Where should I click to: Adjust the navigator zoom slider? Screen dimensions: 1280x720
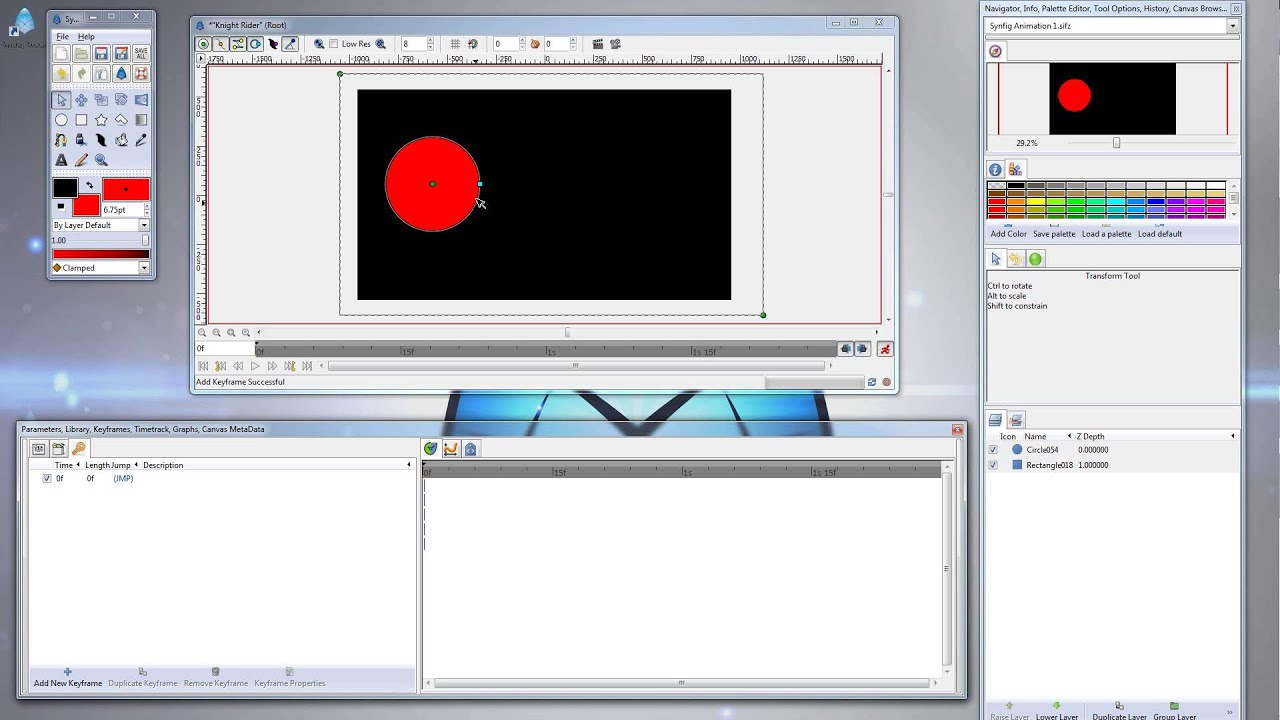pos(1116,143)
